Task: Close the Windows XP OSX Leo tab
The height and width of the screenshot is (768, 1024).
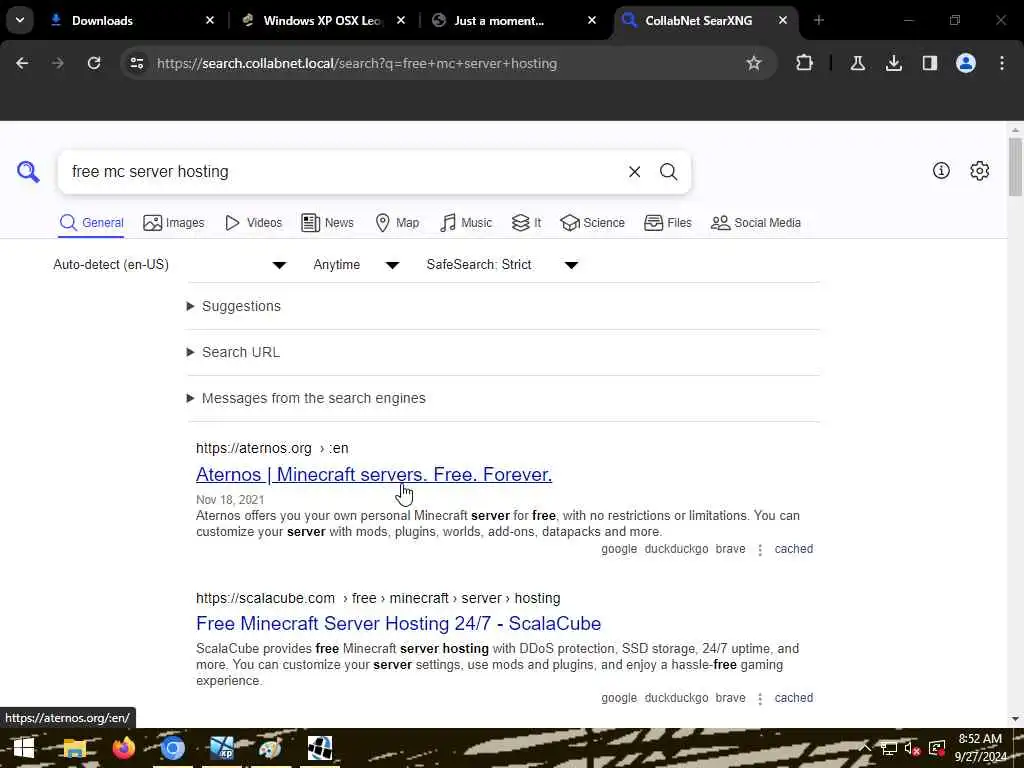Action: point(401,20)
